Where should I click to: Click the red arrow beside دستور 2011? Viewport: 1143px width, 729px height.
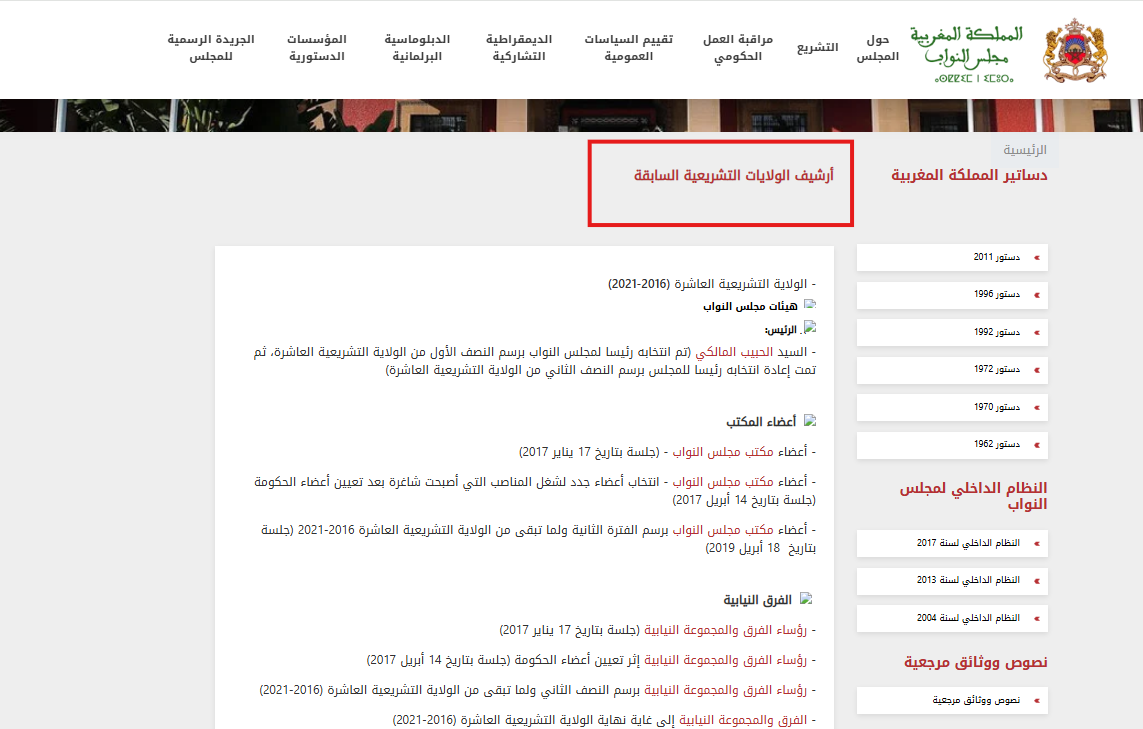1036,258
